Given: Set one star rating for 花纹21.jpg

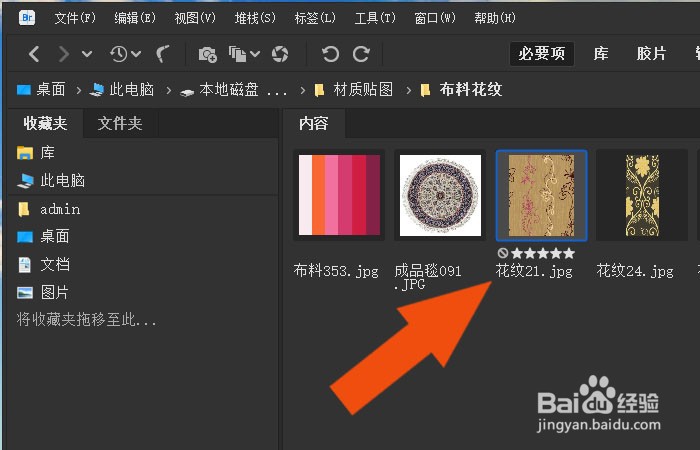Looking at the screenshot, I should tap(517, 254).
